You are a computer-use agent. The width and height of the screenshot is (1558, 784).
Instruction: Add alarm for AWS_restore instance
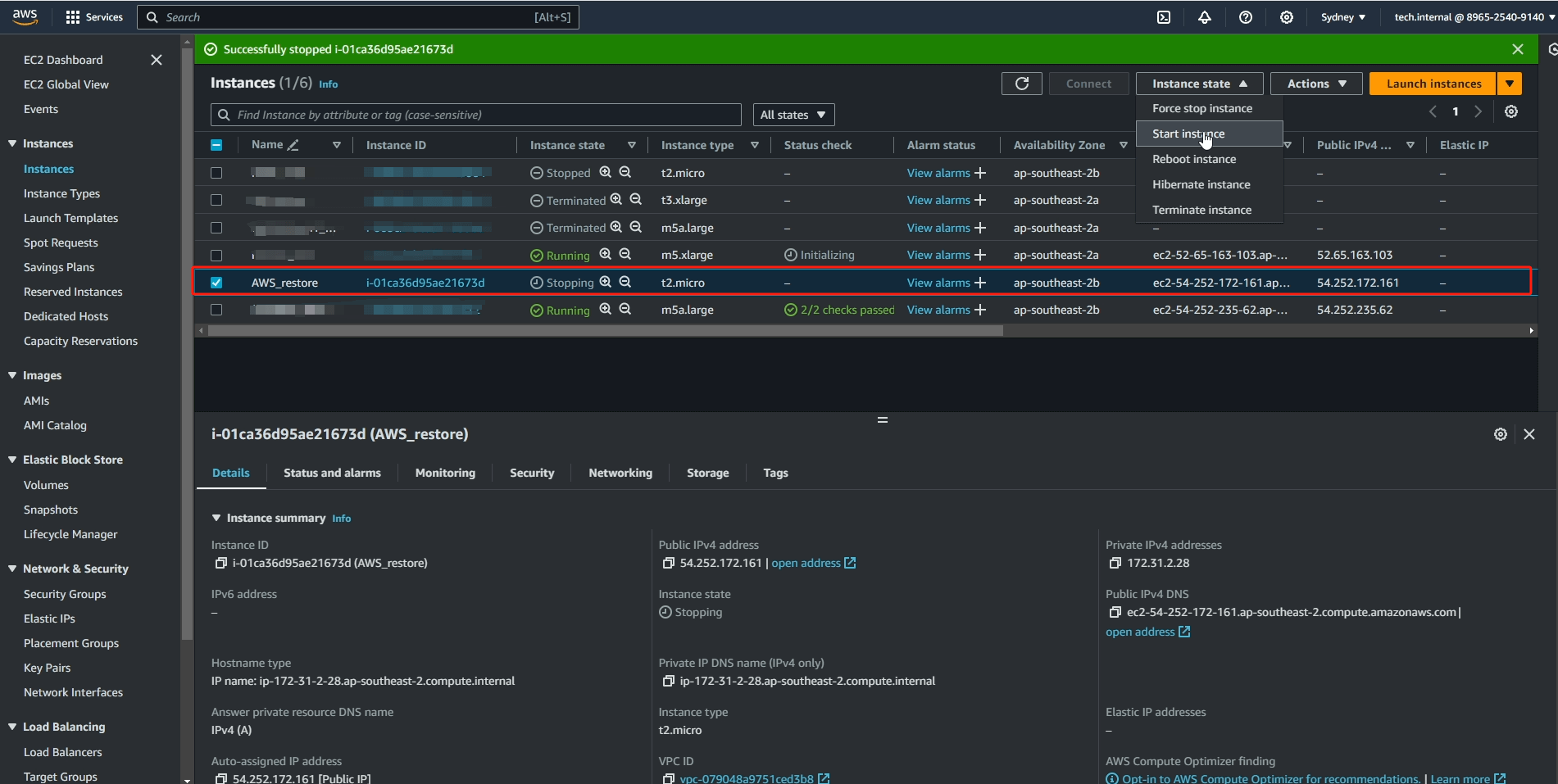point(980,283)
